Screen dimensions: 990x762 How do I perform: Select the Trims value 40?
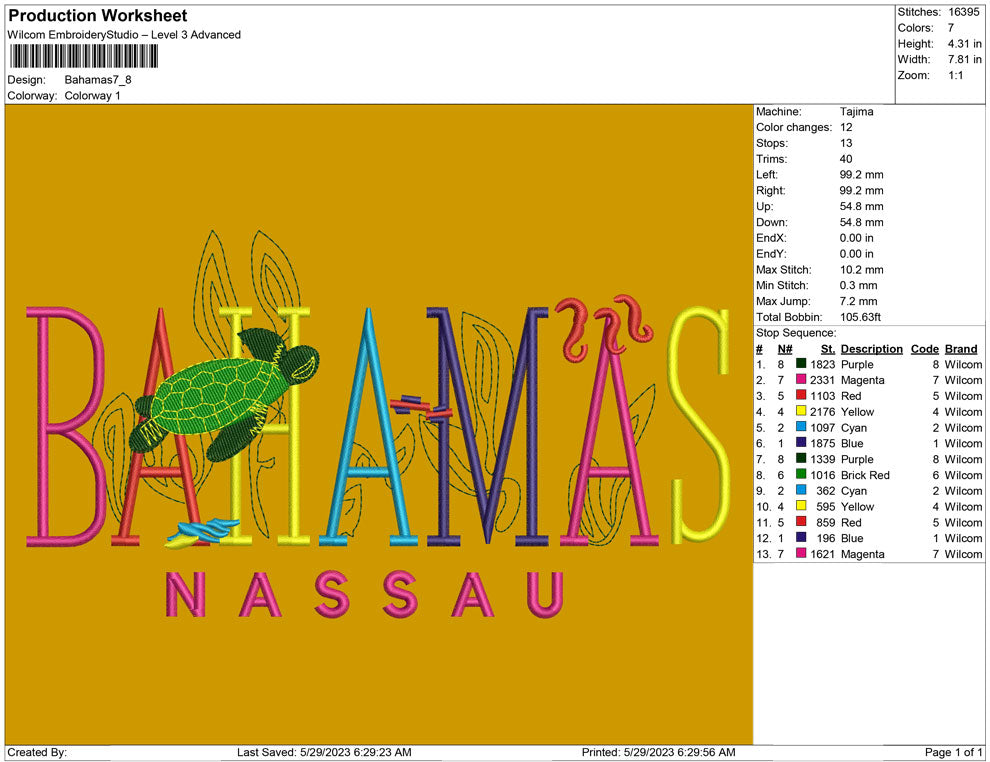pyautogui.click(x=846, y=159)
